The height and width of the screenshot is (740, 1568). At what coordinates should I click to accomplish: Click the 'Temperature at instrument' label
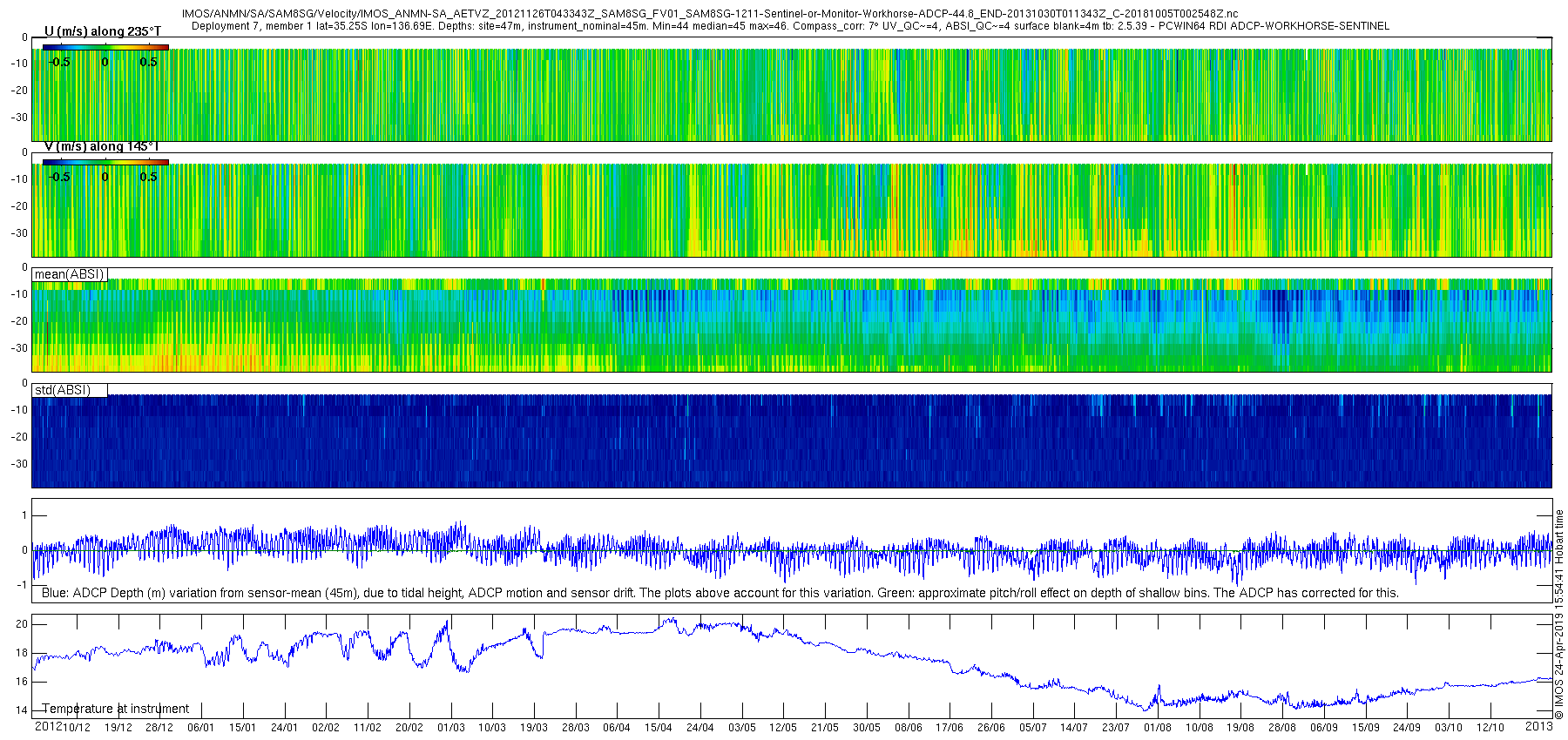[x=116, y=709]
